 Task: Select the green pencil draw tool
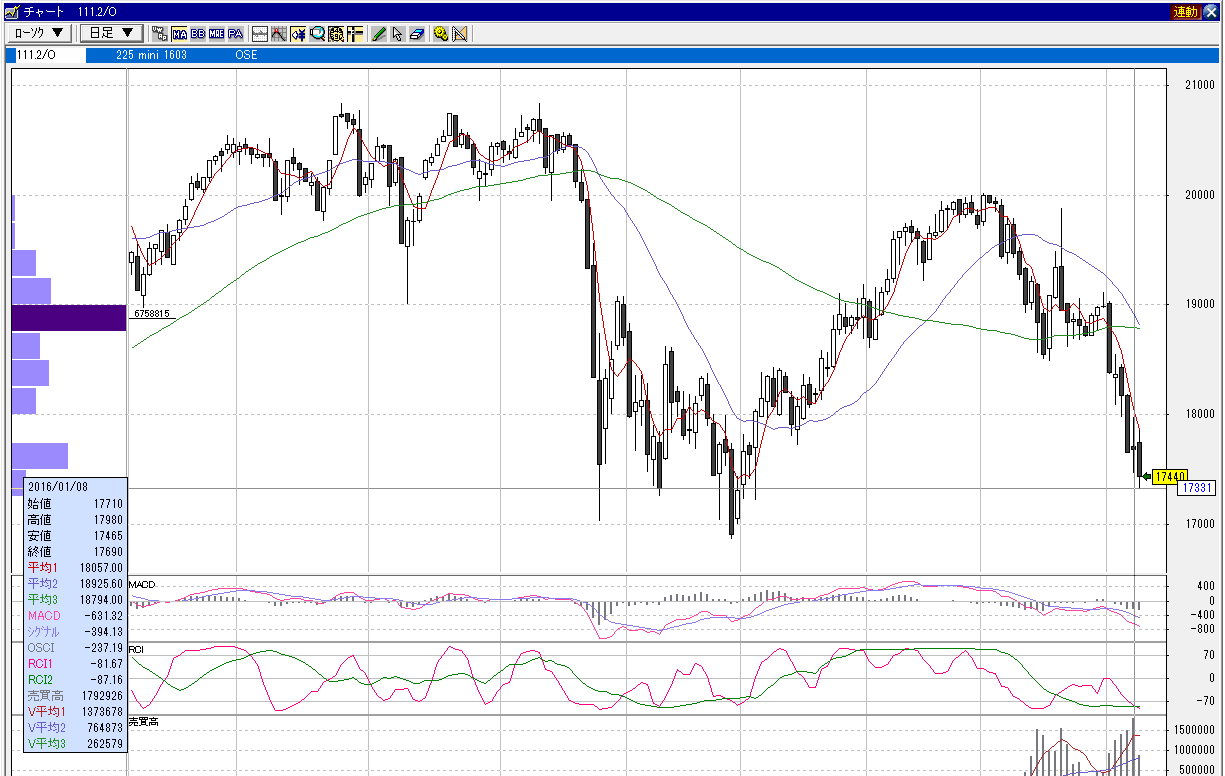(x=379, y=33)
